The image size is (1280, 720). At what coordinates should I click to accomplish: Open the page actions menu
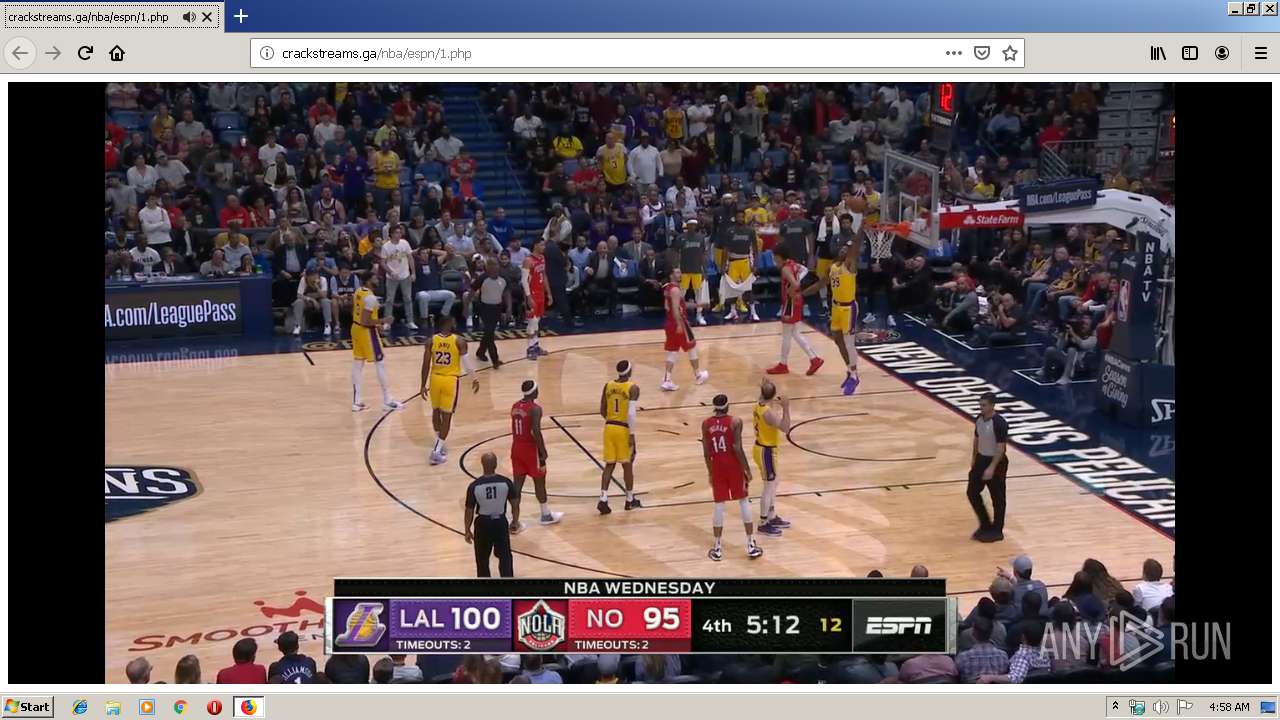coord(954,53)
